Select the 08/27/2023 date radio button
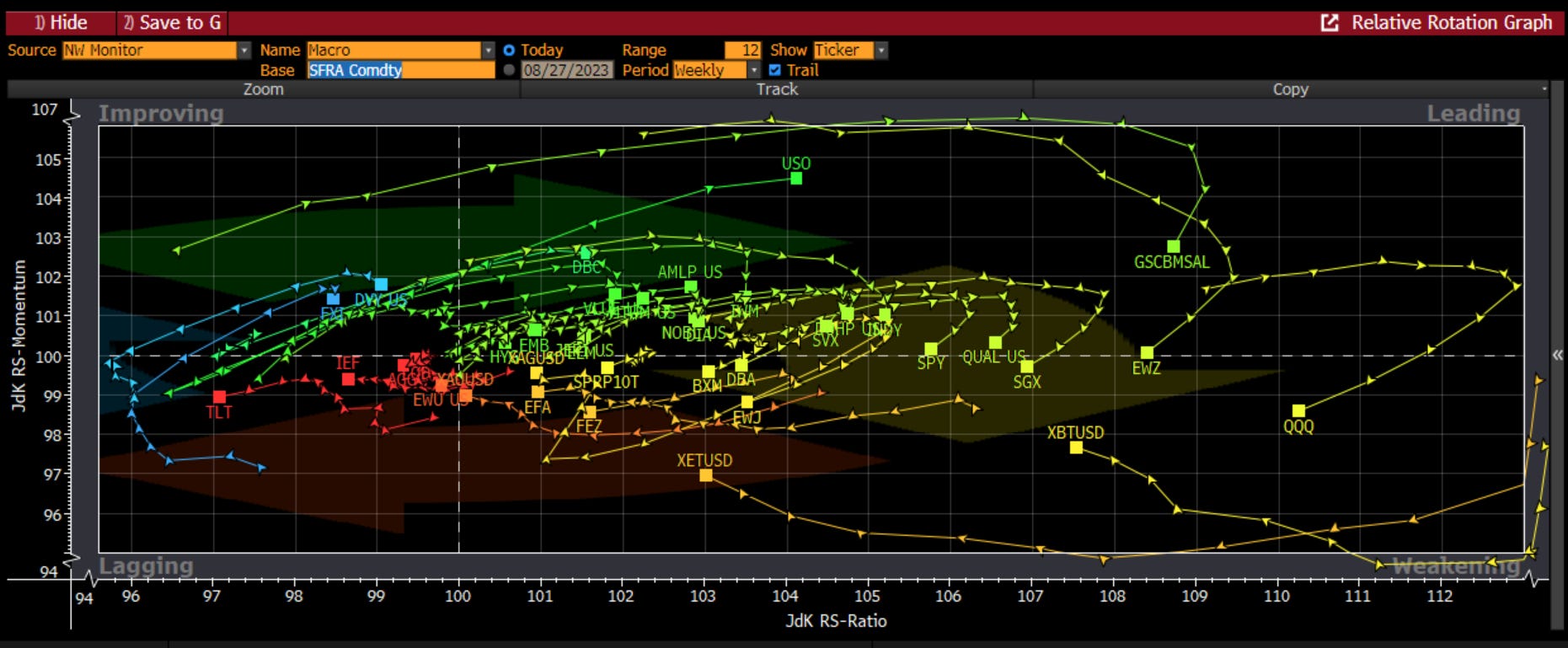Image resolution: width=1568 pixels, height=648 pixels. (509, 70)
